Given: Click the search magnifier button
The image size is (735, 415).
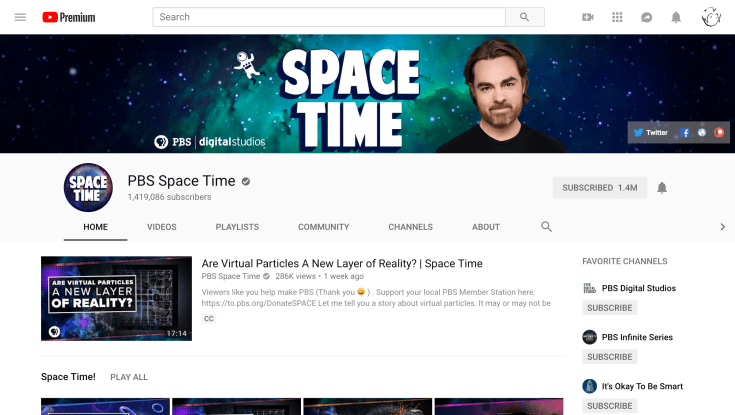Looking at the screenshot, I should tap(525, 17).
